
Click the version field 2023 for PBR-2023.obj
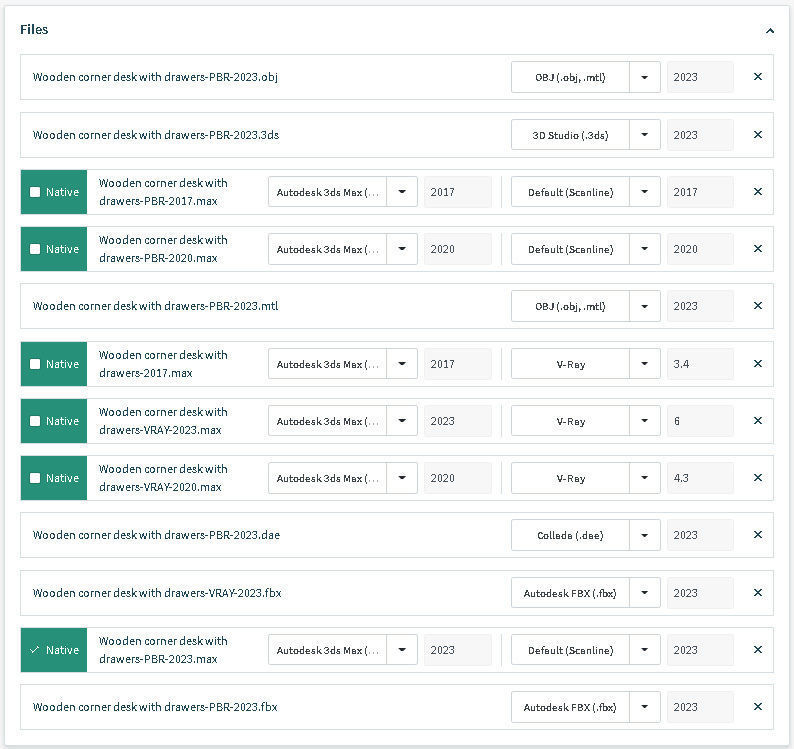point(699,77)
